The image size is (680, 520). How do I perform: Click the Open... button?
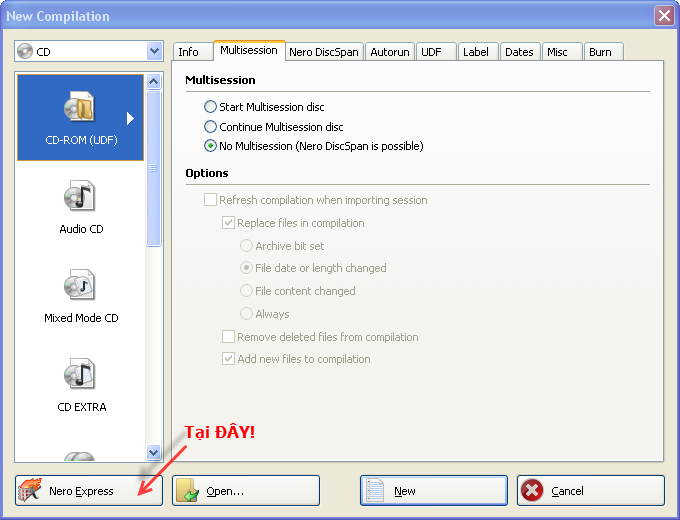coord(246,491)
